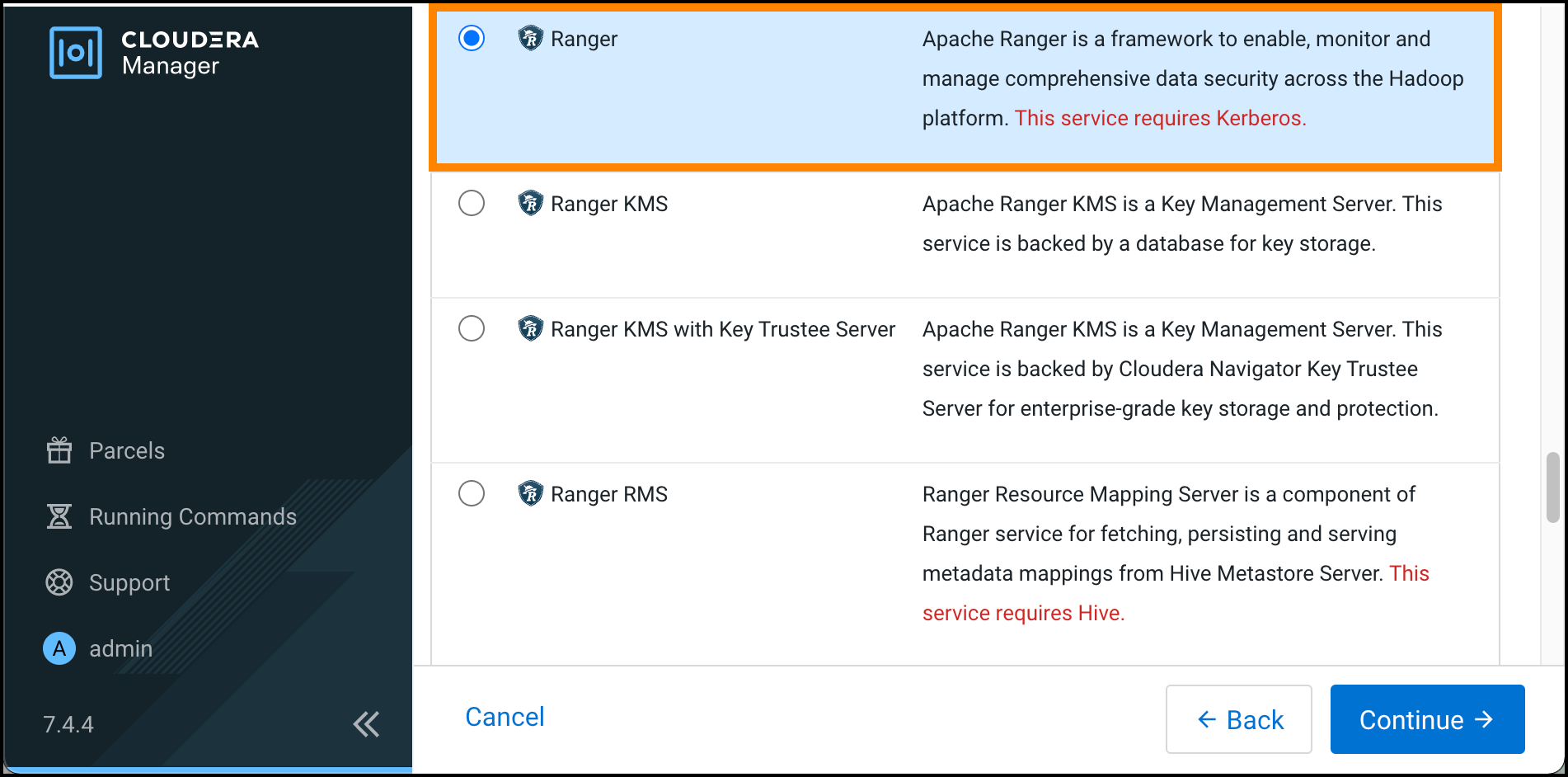Viewport: 1568px width, 777px height.
Task: Open the Running Commands menu item
Action: tap(192, 516)
